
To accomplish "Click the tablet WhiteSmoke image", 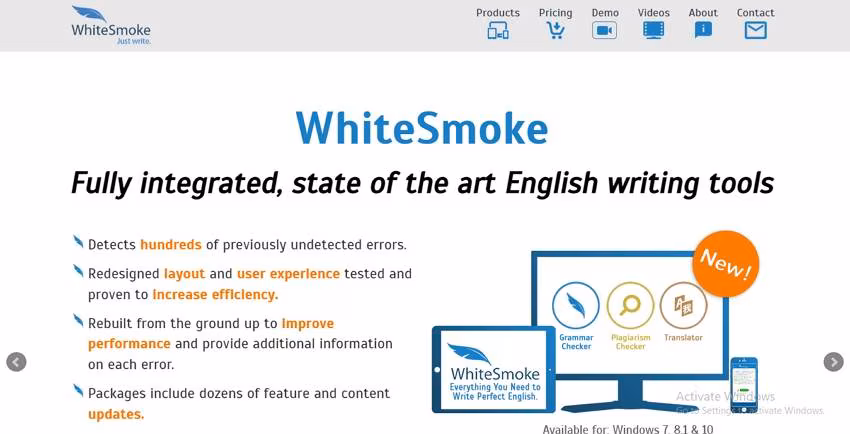I will coord(493,370).
